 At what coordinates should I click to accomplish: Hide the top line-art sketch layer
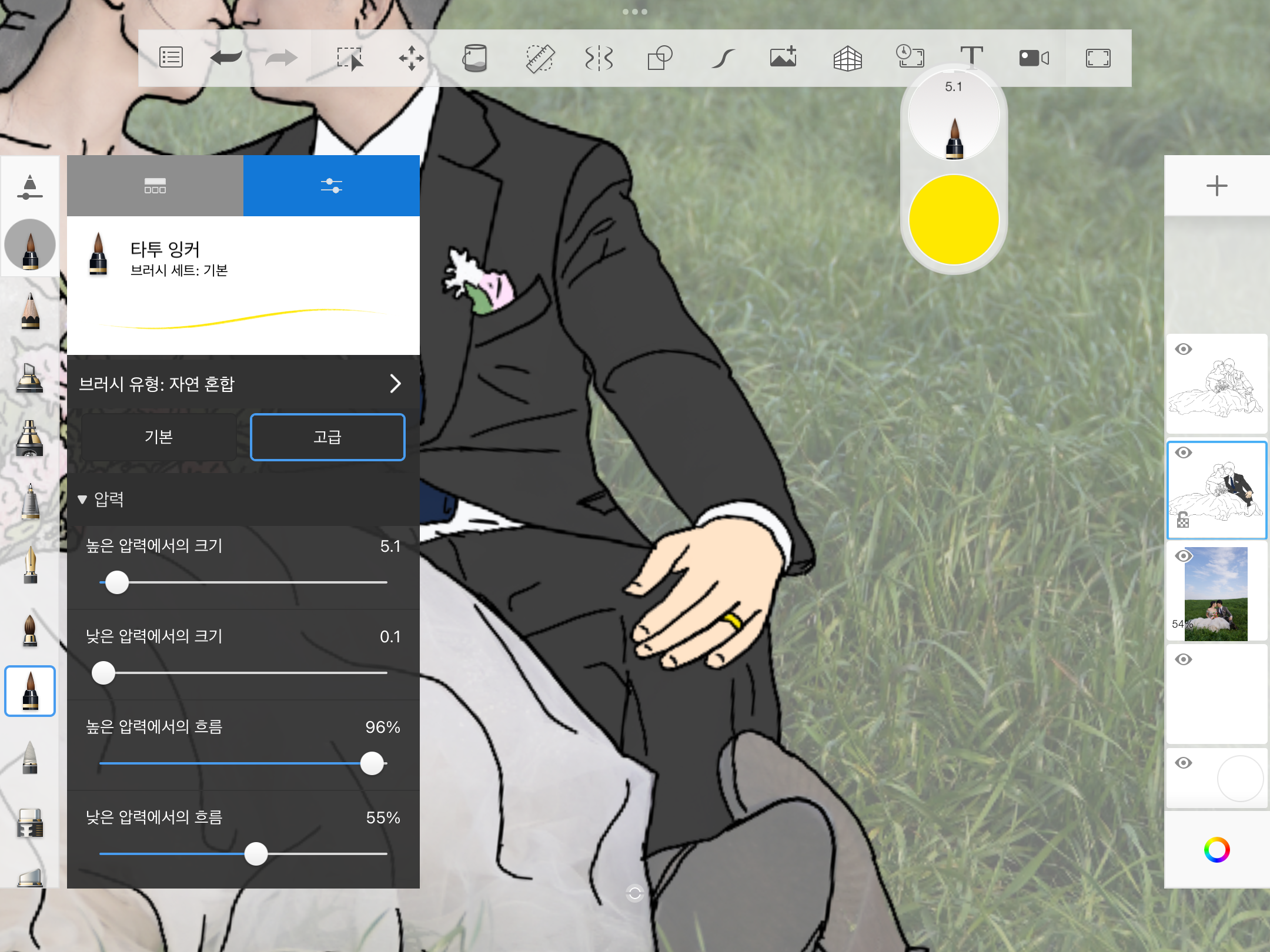tap(1184, 349)
